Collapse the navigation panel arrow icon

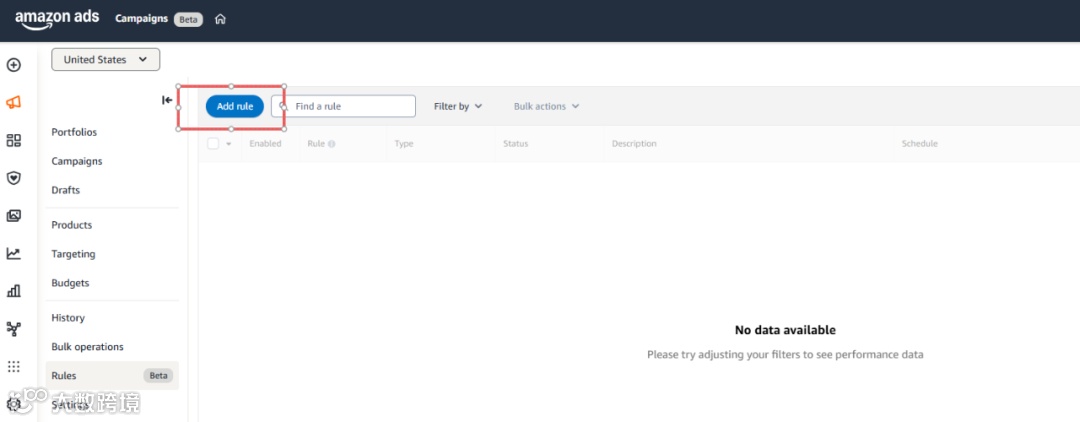[x=167, y=100]
